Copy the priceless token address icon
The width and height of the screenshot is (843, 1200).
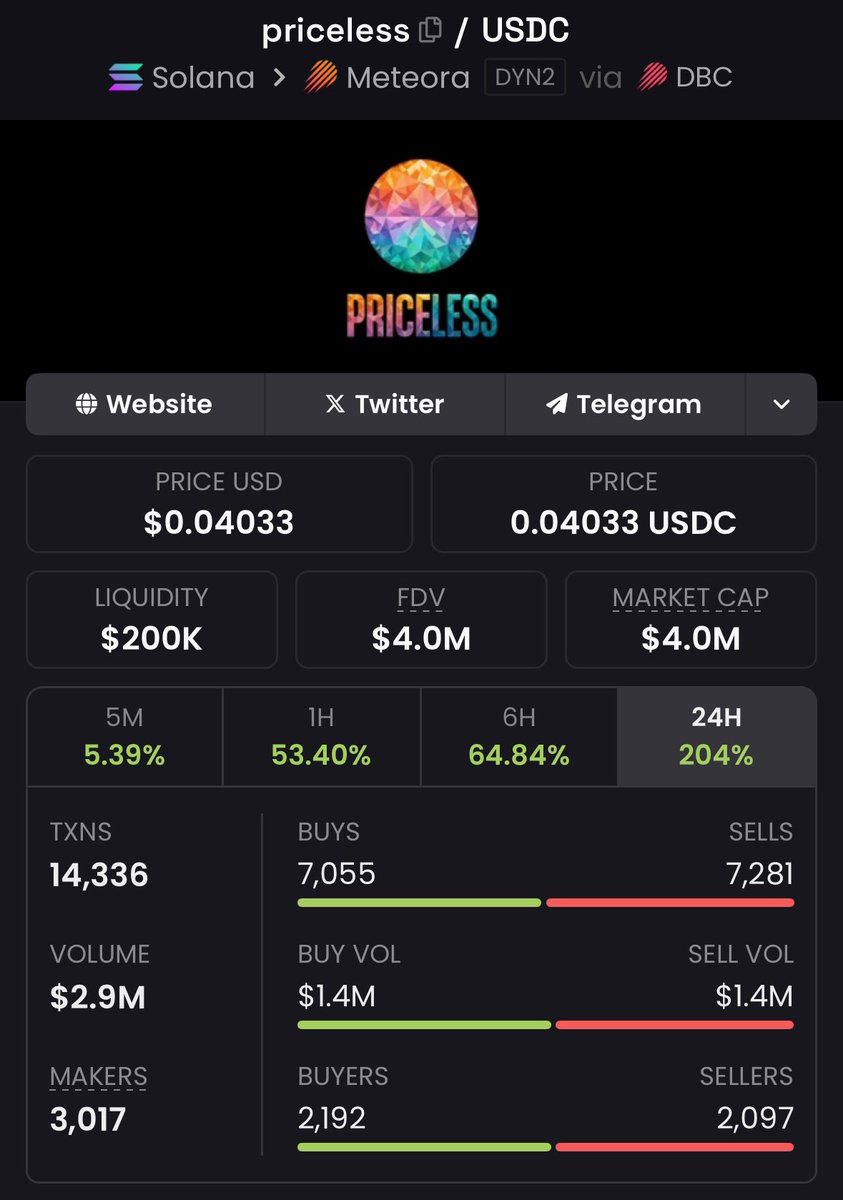430,30
